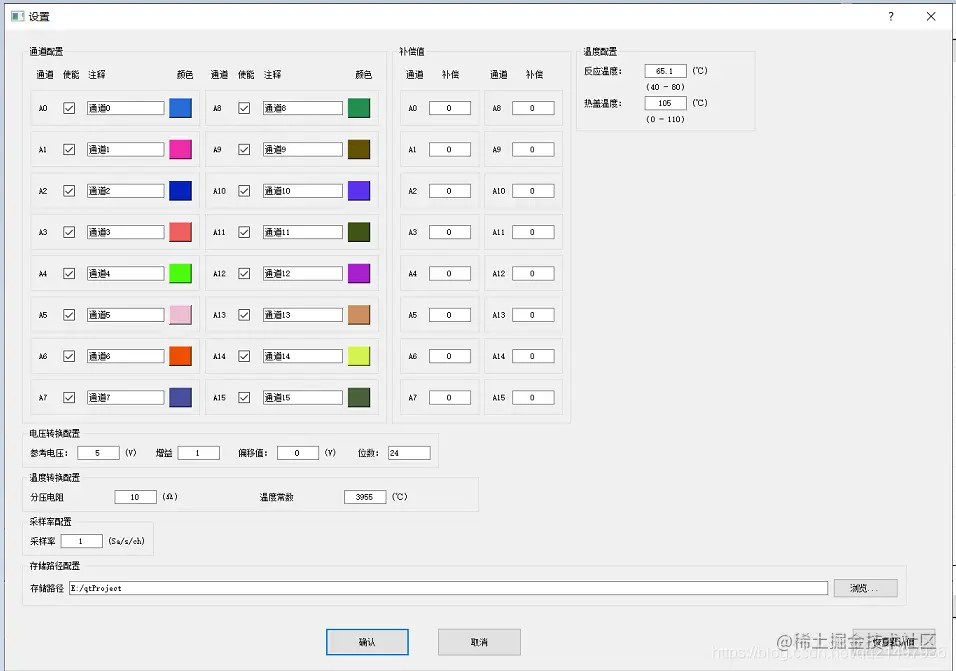Disable the A0 channel checkbox
956x671 pixels.
69,108
